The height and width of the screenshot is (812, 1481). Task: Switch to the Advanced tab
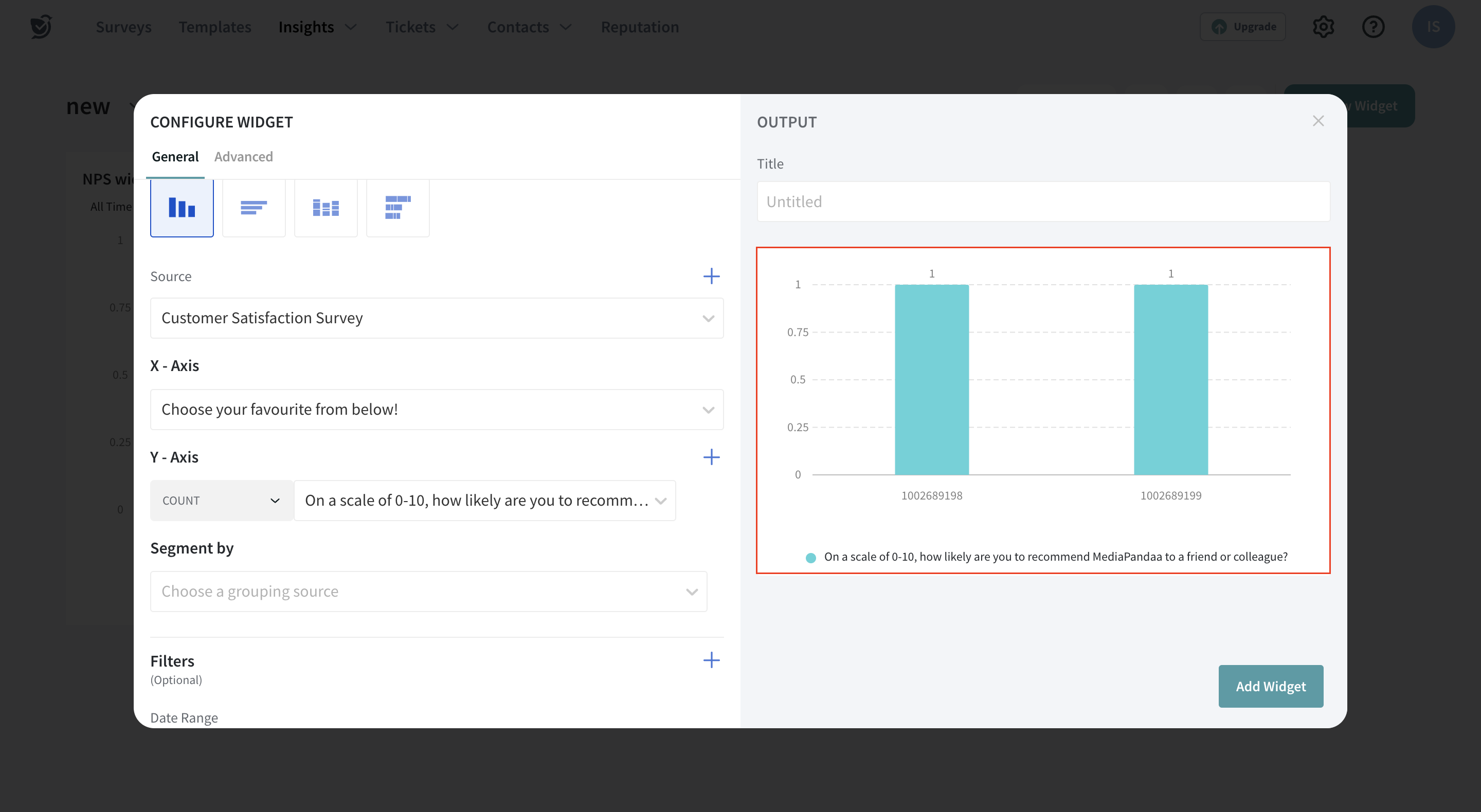point(243,157)
